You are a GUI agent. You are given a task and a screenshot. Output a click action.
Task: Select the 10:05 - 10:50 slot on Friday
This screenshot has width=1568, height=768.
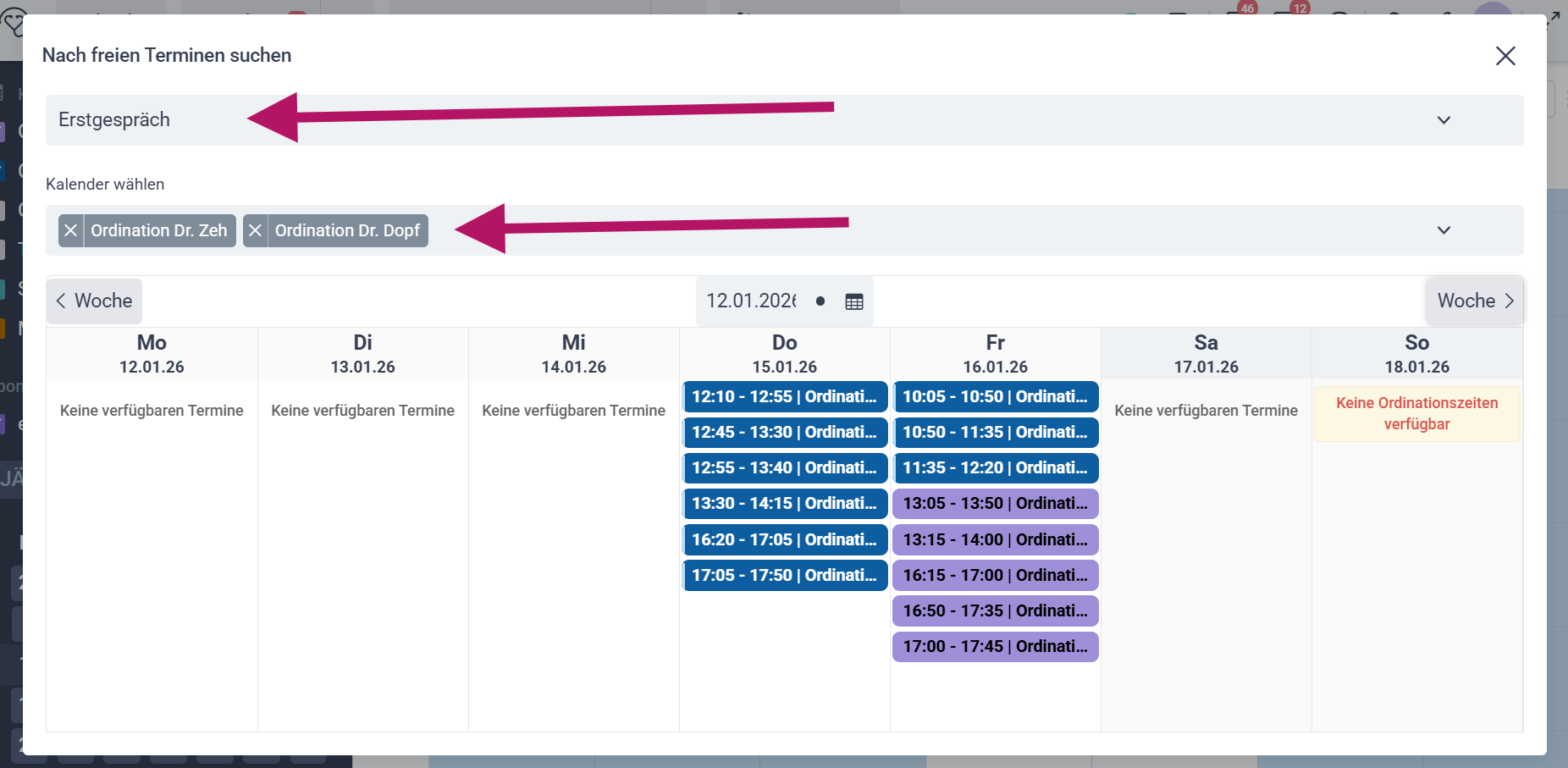pos(996,396)
